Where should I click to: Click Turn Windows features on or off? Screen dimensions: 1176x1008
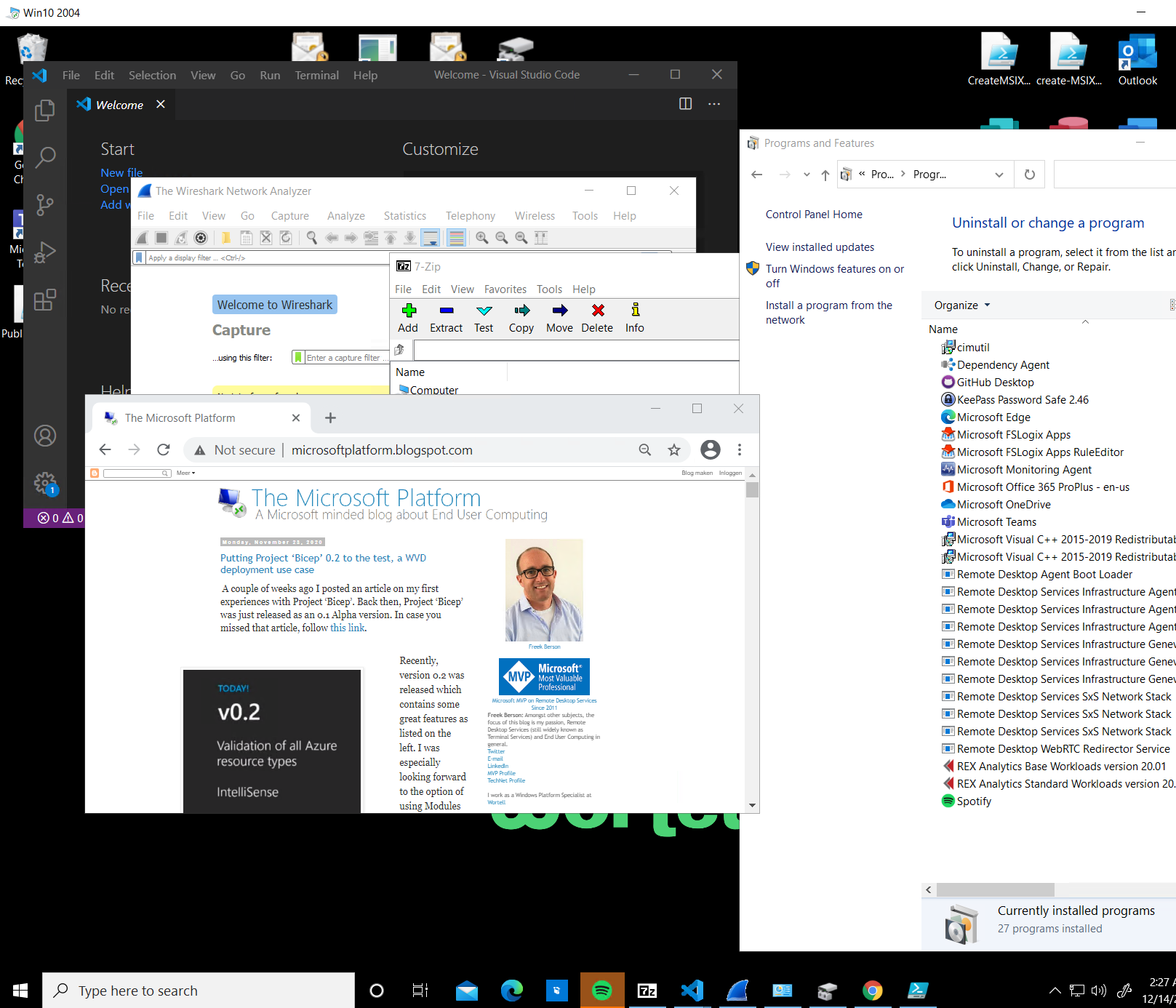coord(835,276)
